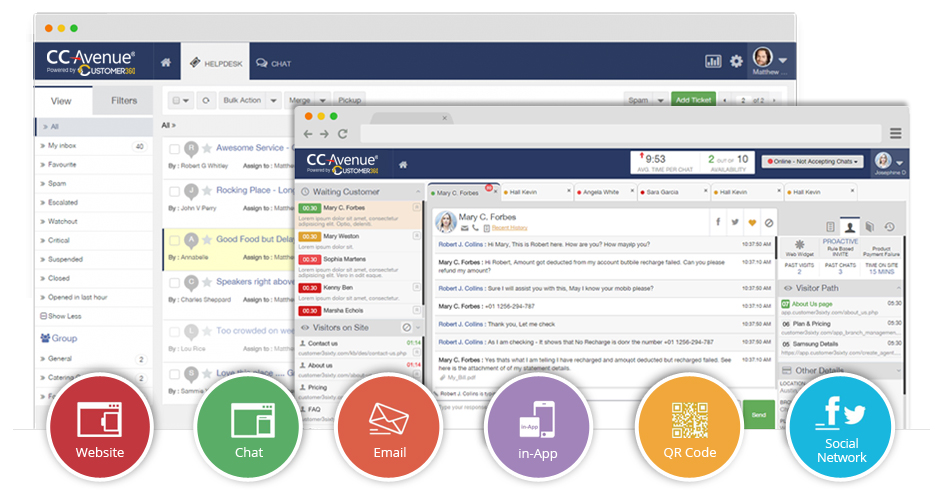
Task: Collapse the Waiting Customer section
Action: (x=418, y=192)
